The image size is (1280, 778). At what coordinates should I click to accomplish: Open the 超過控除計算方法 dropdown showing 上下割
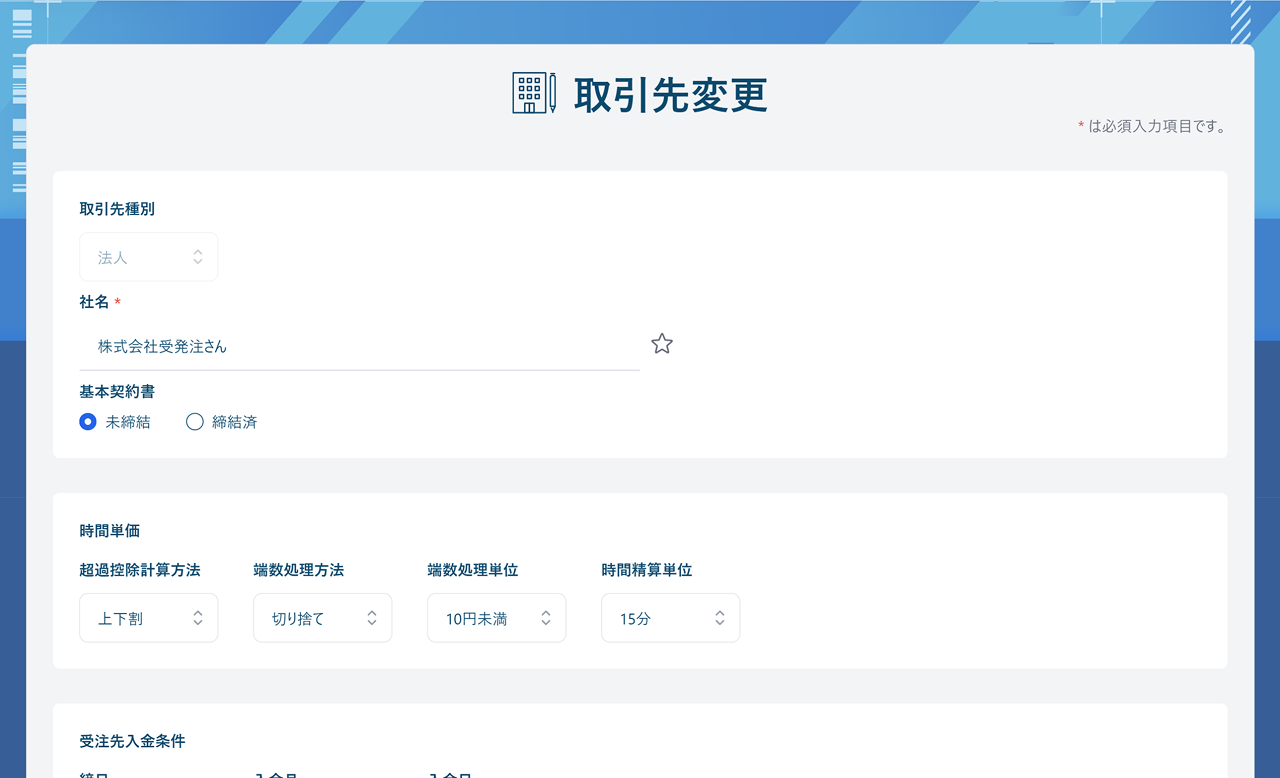click(x=149, y=618)
